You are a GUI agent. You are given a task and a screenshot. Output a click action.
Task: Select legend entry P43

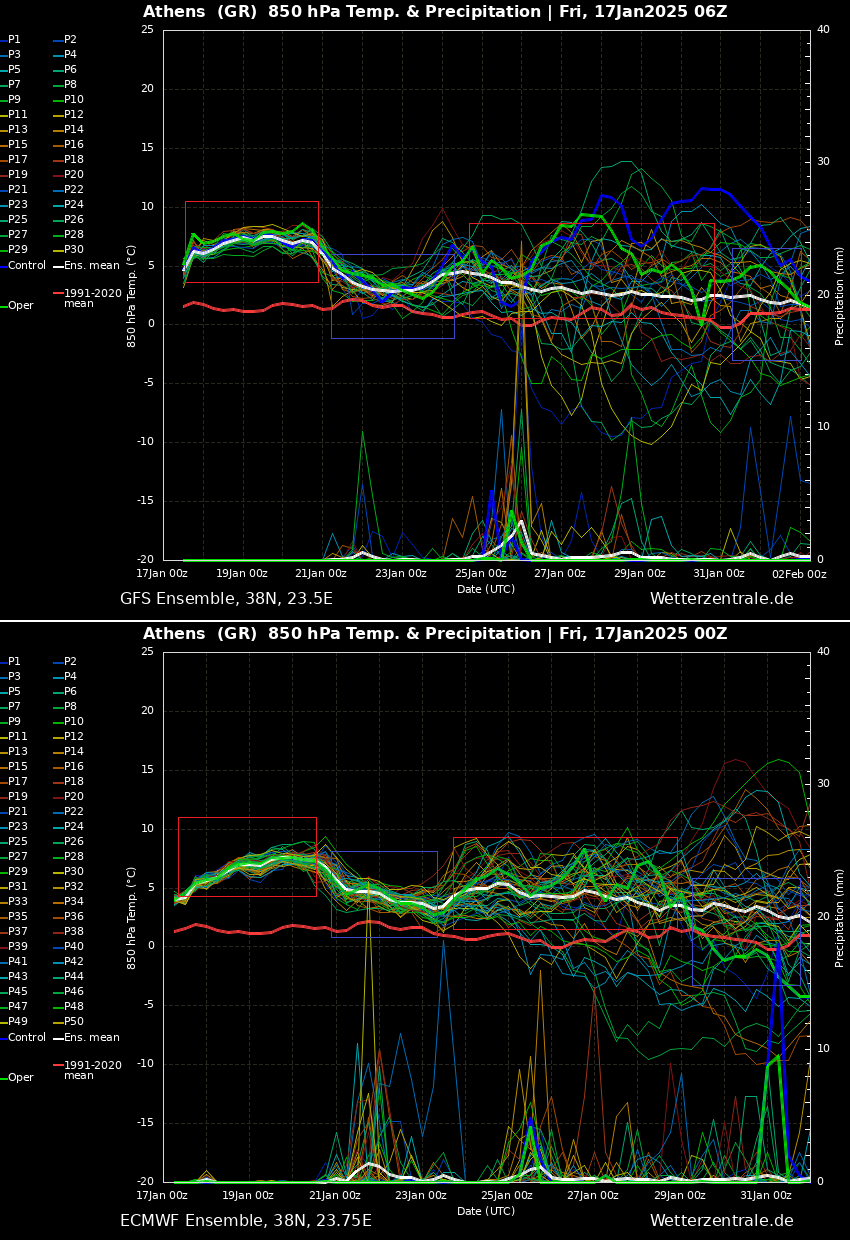tap(14, 976)
